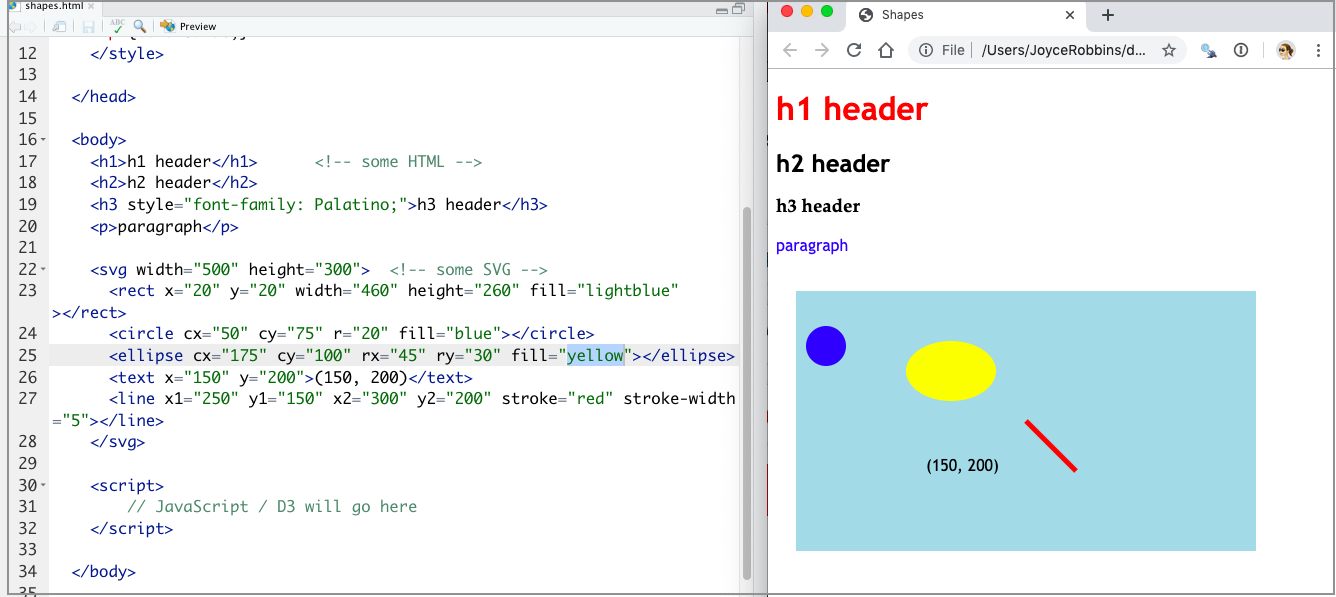Click the highlighted word "yellow" in code
Image resolution: width=1336 pixels, height=597 pixels.
[x=596, y=356]
